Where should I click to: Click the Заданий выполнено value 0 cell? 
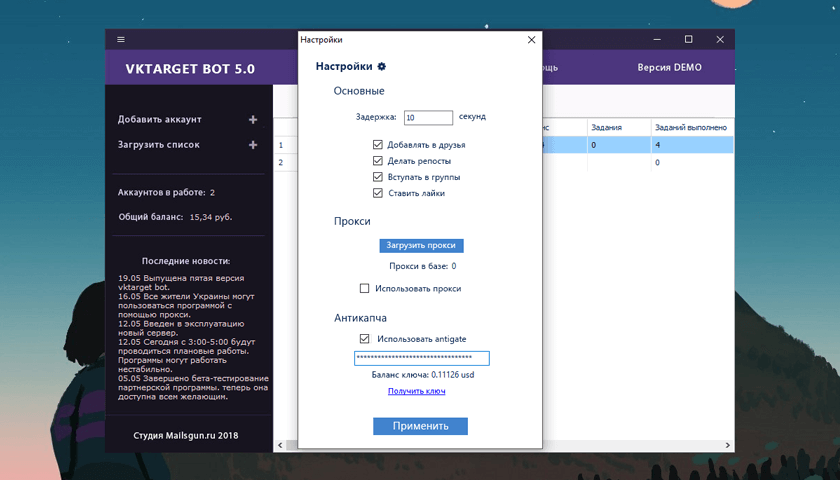[x=692, y=162]
